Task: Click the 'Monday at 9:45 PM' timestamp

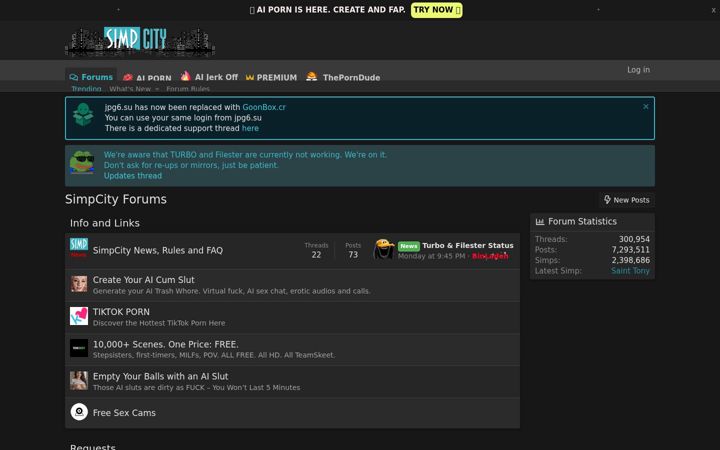Action: pos(431,256)
